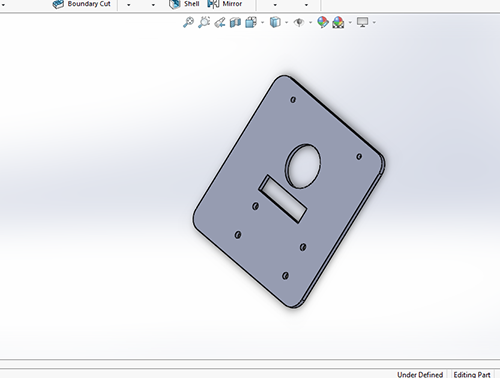Click the Hide/Show Items eye icon
This screenshot has height=378, width=500.
[x=299, y=22]
